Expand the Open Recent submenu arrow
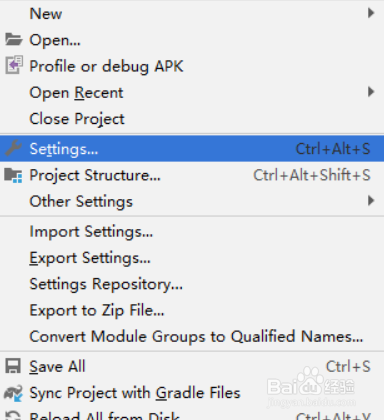384x420 pixels. coord(371,92)
